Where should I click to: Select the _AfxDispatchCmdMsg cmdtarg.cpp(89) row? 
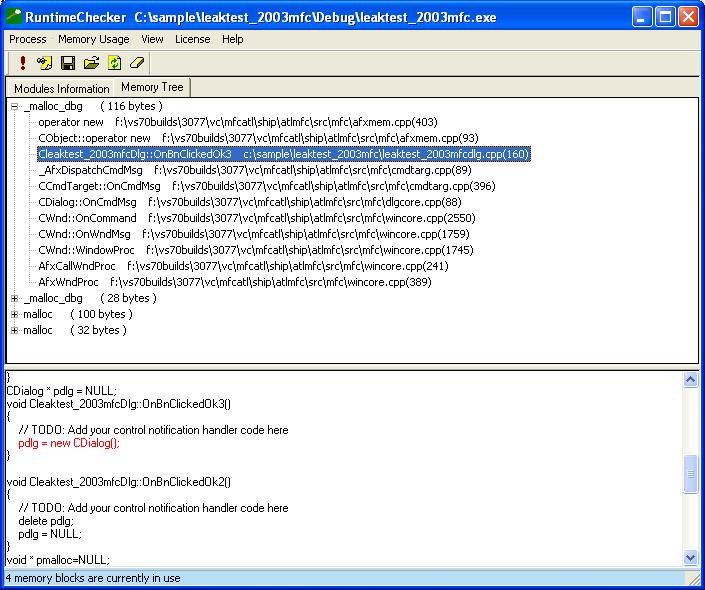(254, 170)
